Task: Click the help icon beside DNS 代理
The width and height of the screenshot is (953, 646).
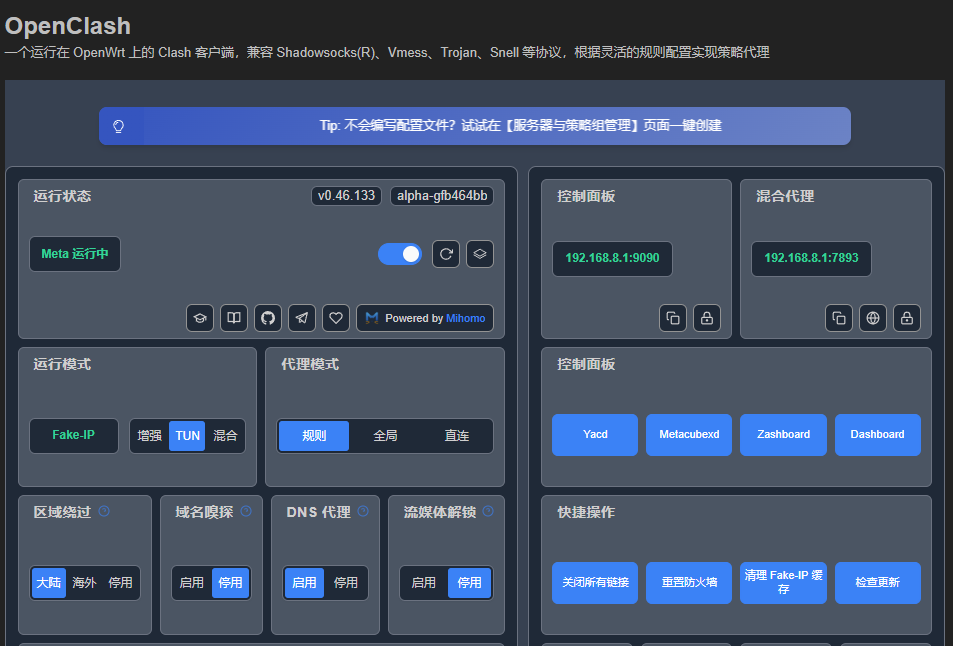Action: (x=363, y=511)
